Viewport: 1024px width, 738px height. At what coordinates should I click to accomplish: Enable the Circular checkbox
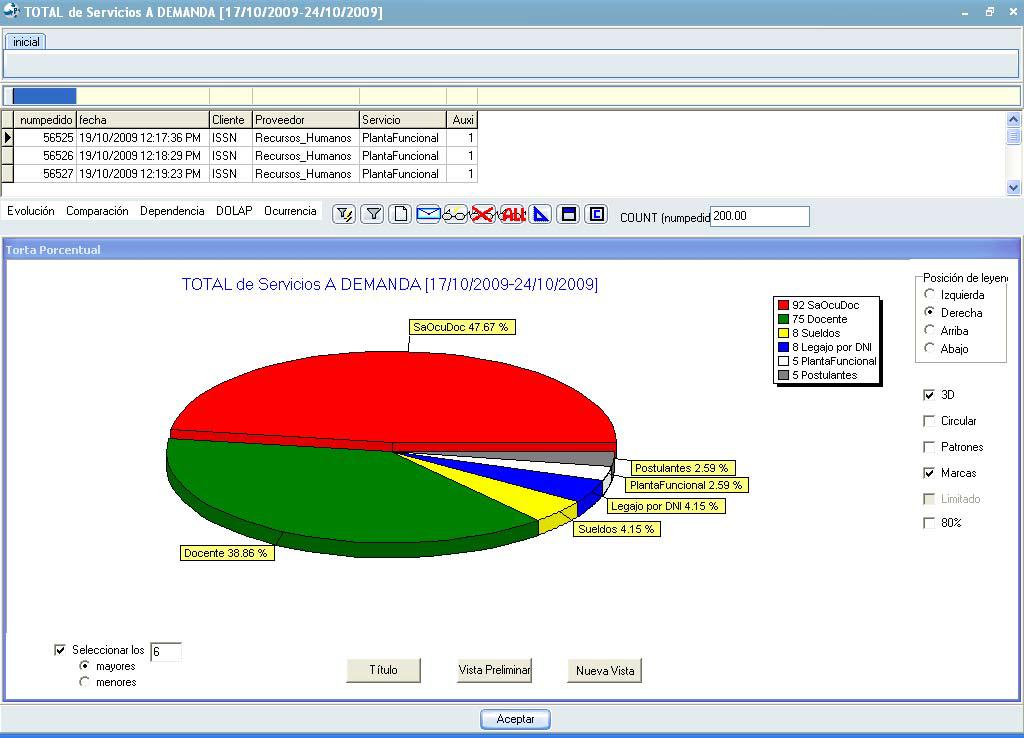tap(929, 421)
